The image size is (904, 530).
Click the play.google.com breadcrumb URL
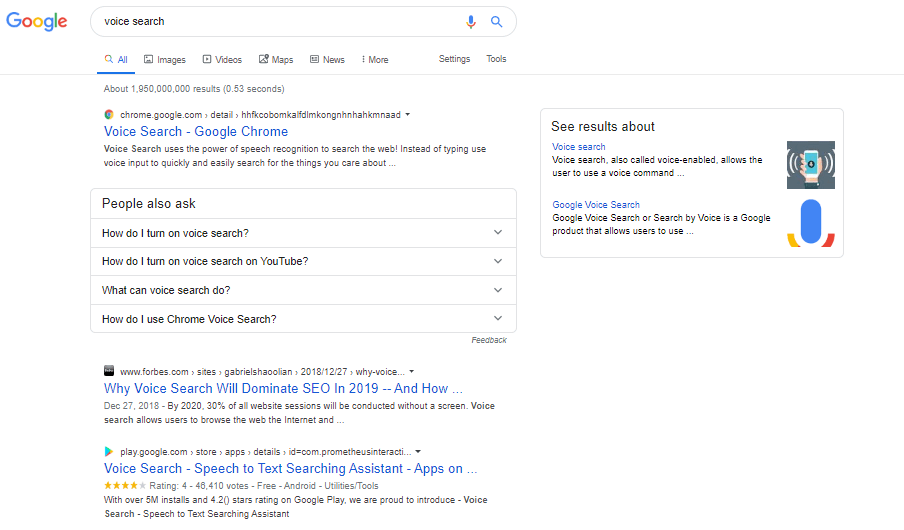click(x=266, y=452)
